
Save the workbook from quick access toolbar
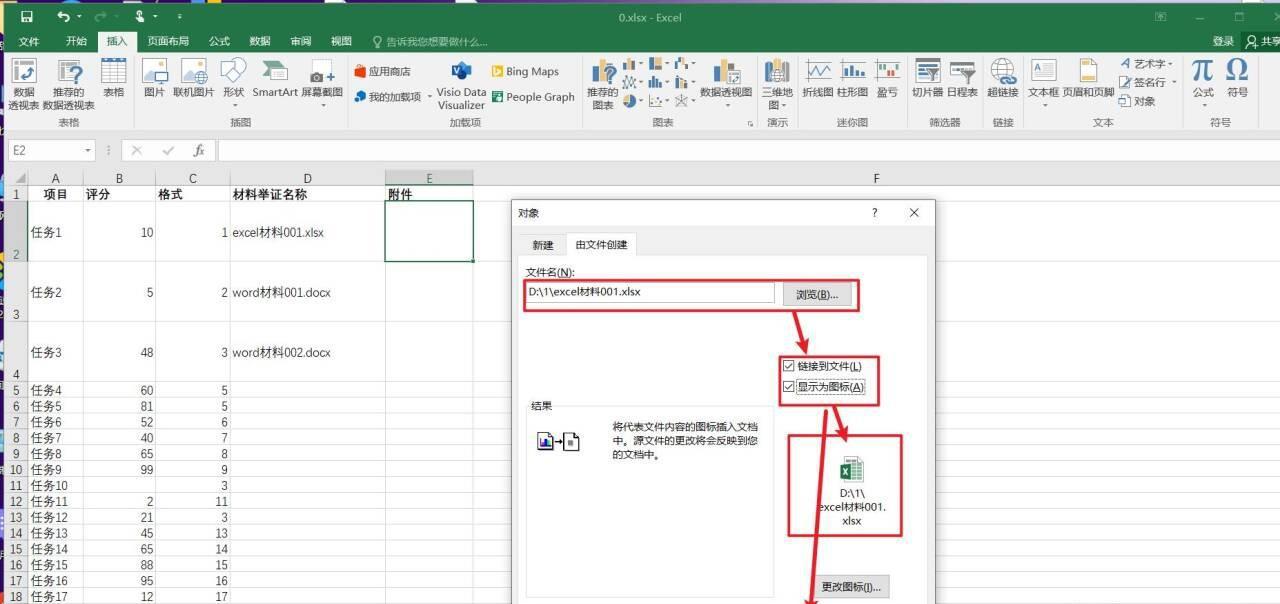[26, 17]
